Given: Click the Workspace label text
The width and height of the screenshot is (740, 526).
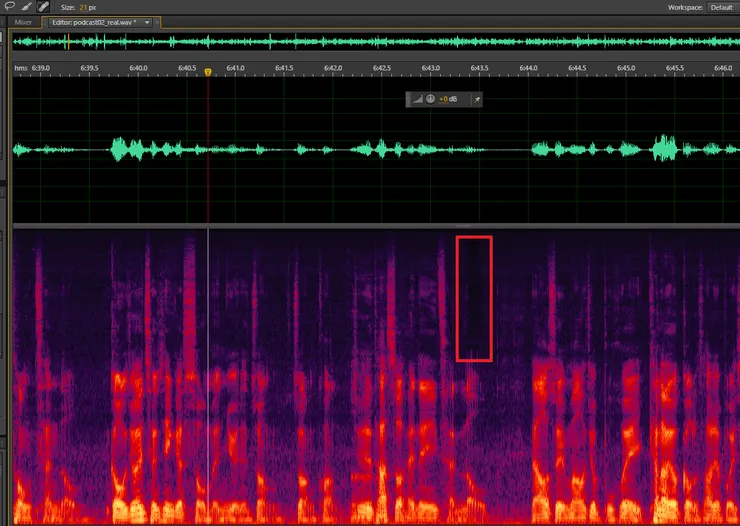Looking at the screenshot, I should click(x=685, y=8).
